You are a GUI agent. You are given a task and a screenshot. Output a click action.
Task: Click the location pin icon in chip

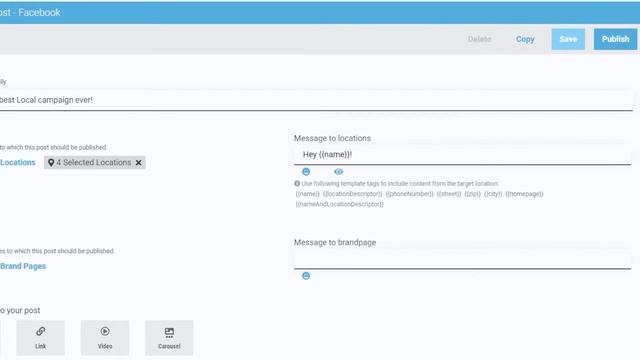pos(51,162)
